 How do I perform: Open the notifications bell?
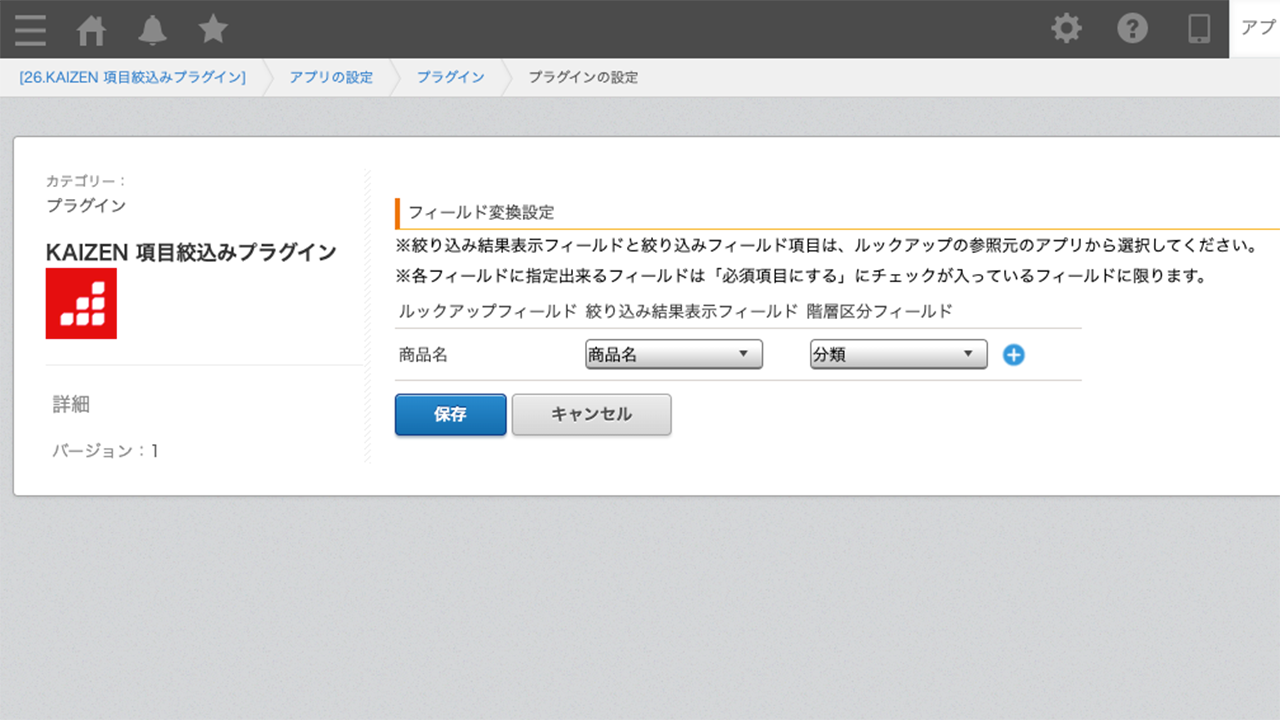point(153,30)
